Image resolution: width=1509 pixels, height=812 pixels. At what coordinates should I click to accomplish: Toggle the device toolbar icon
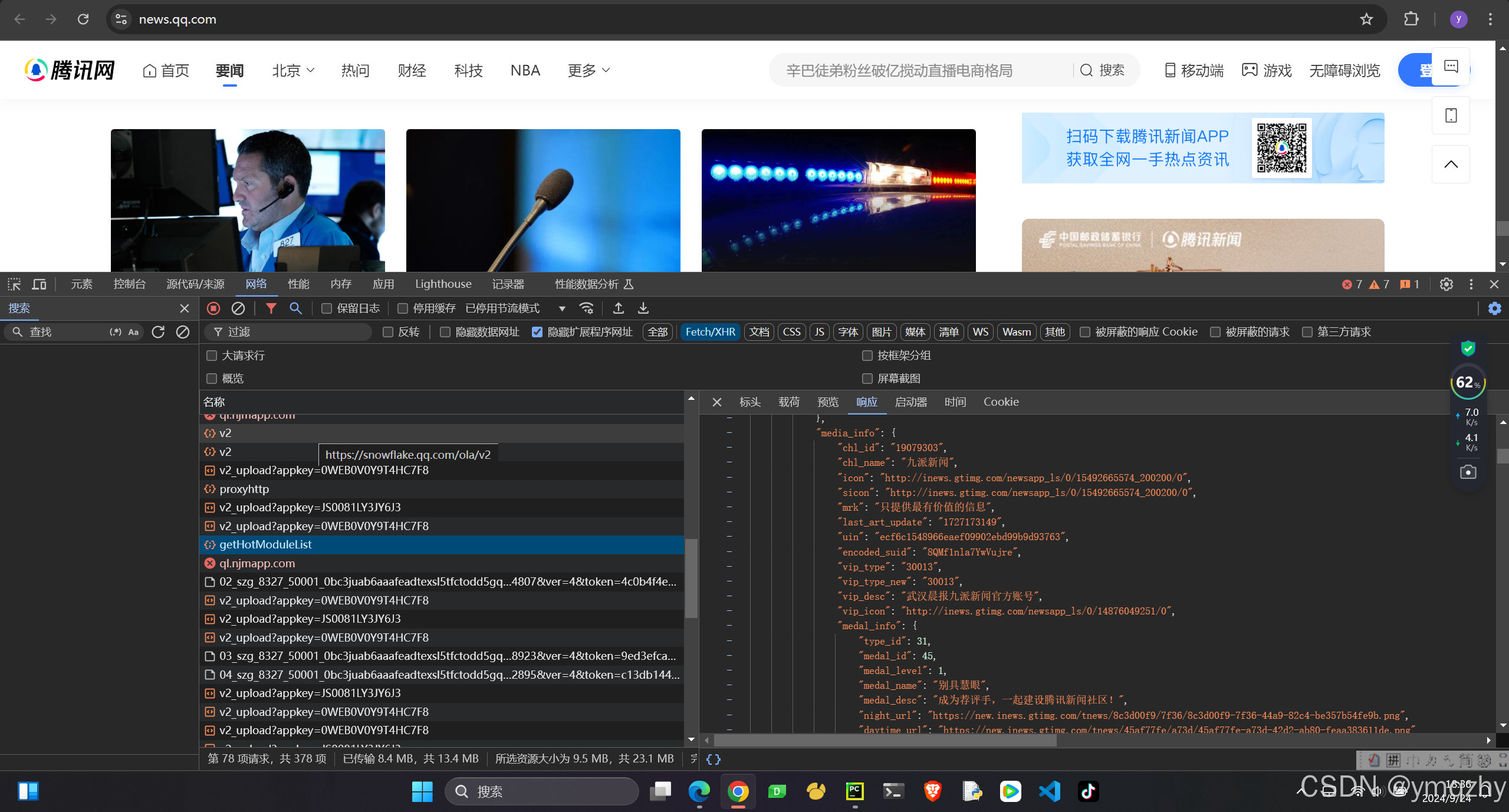coord(39,284)
